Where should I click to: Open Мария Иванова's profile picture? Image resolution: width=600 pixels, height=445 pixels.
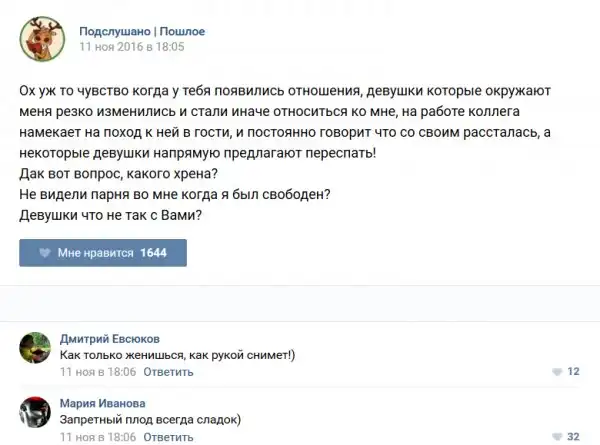tap(35, 413)
